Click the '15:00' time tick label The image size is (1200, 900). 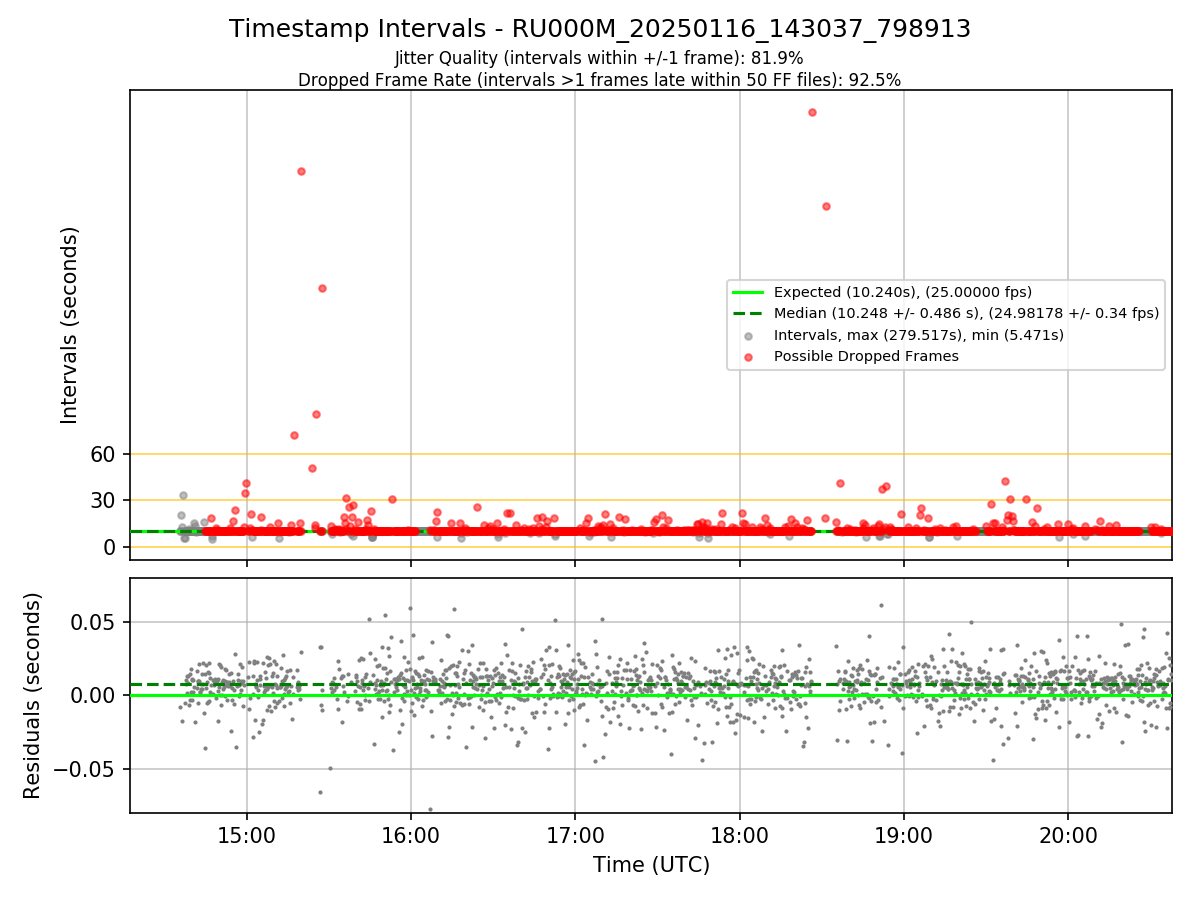pos(247,835)
